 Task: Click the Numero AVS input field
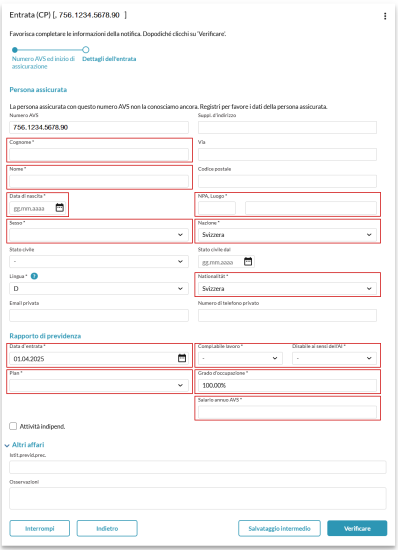(x=99, y=127)
